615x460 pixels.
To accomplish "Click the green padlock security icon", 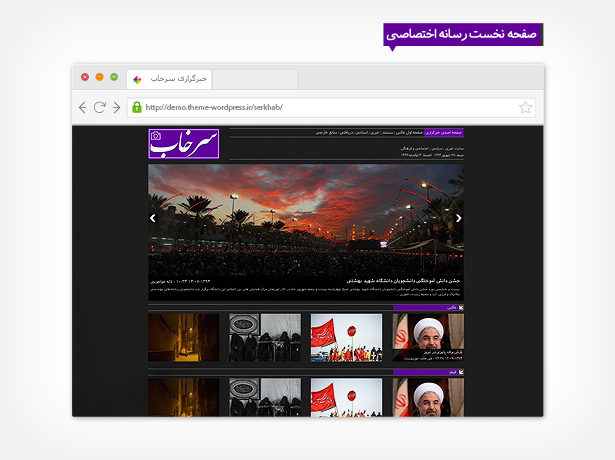I will point(137,108).
